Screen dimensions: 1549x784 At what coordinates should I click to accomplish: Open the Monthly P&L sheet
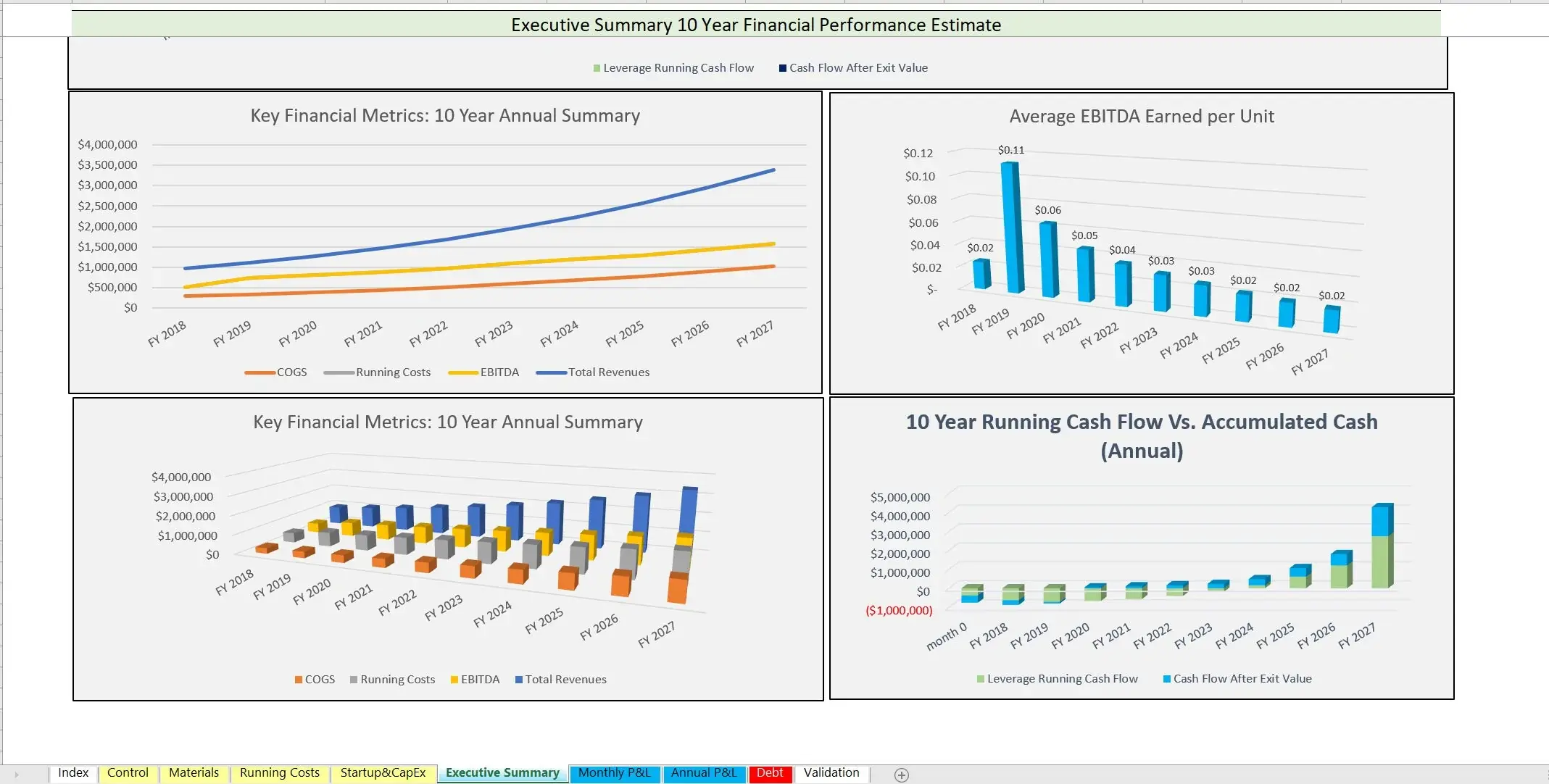(614, 773)
